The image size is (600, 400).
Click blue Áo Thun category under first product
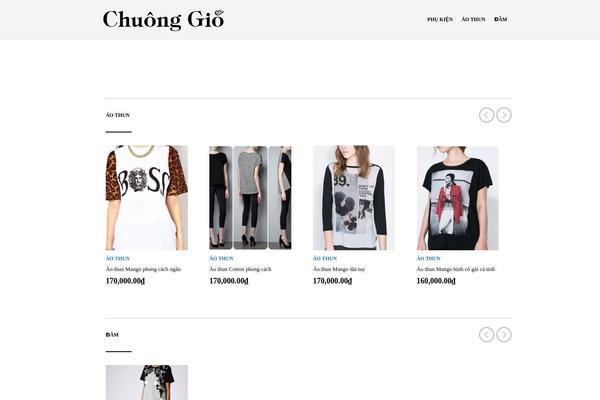point(117,258)
